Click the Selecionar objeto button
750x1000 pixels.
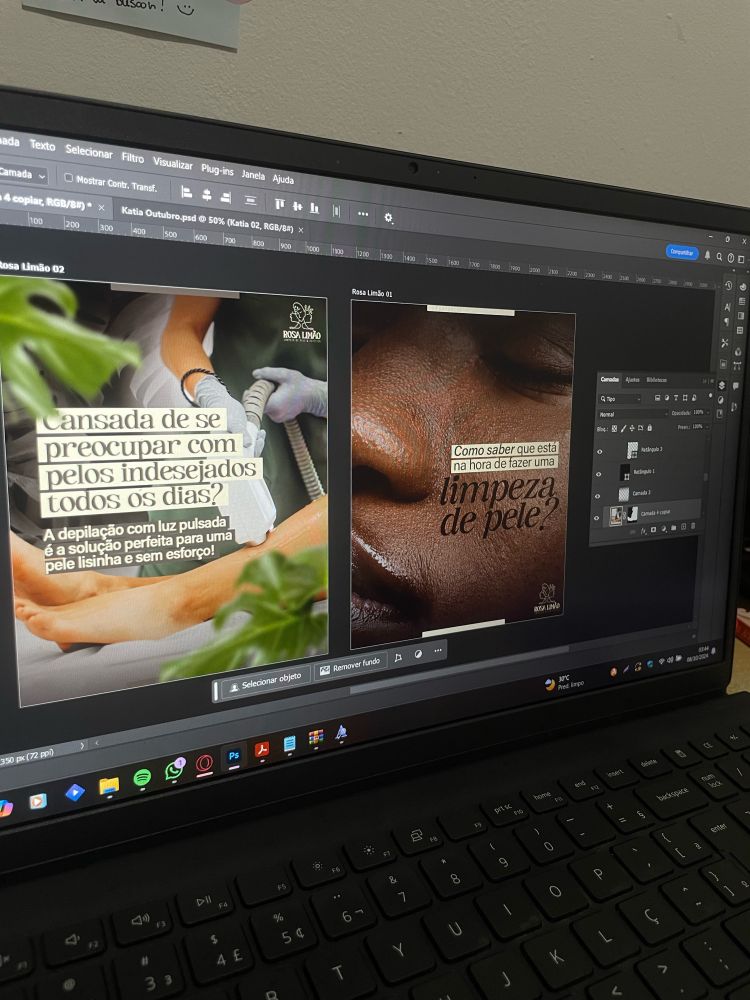(267, 683)
